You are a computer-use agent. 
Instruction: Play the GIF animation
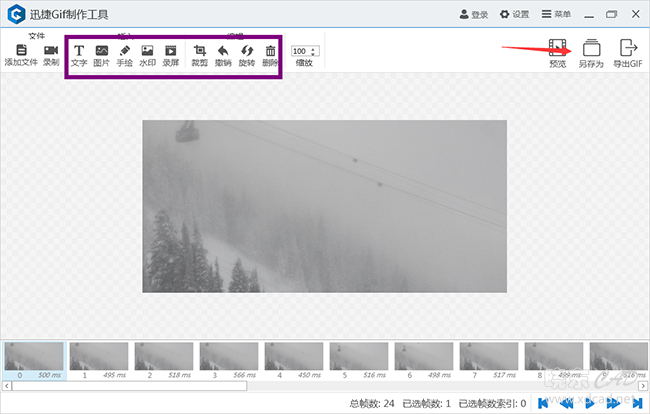click(590, 403)
